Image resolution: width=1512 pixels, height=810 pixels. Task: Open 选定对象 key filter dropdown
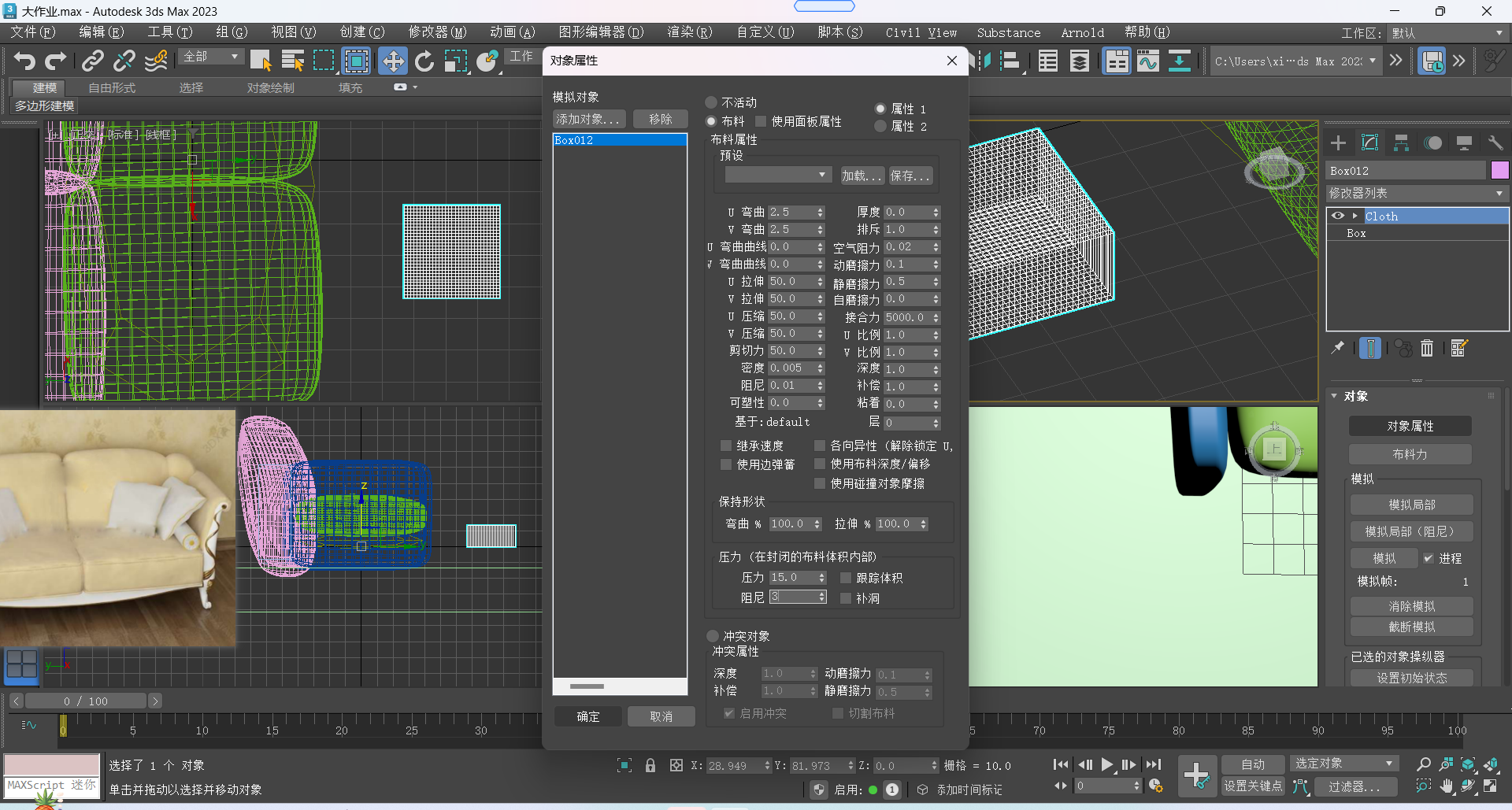[1344, 764]
